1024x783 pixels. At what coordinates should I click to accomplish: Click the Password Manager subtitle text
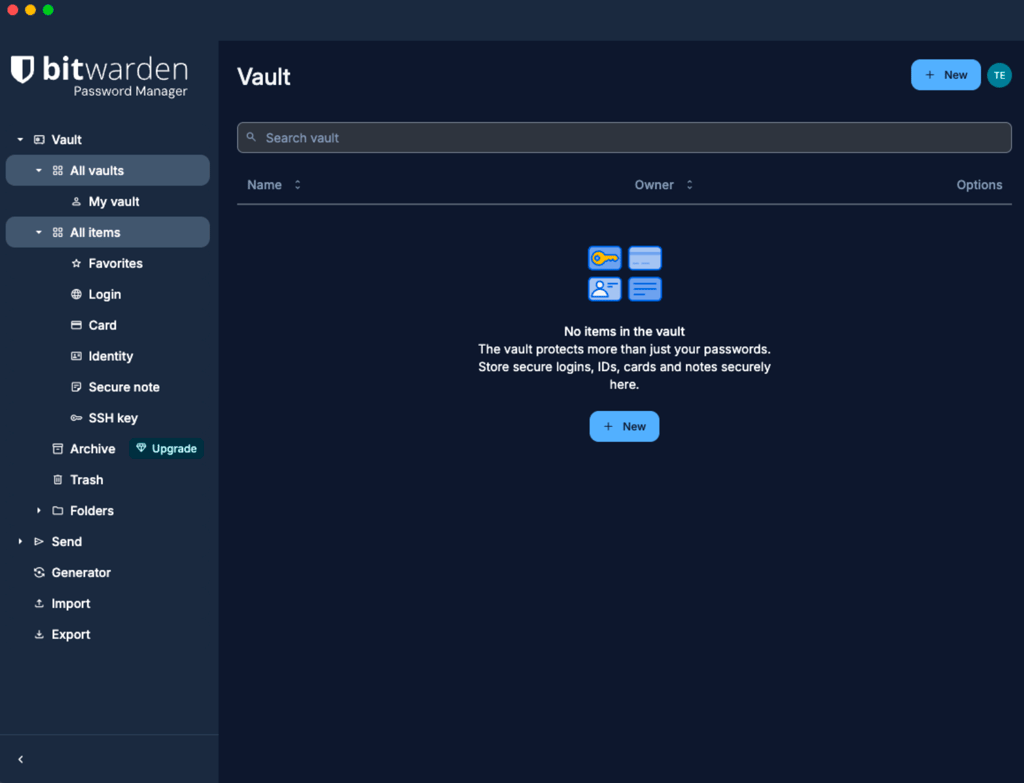(x=130, y=91)
